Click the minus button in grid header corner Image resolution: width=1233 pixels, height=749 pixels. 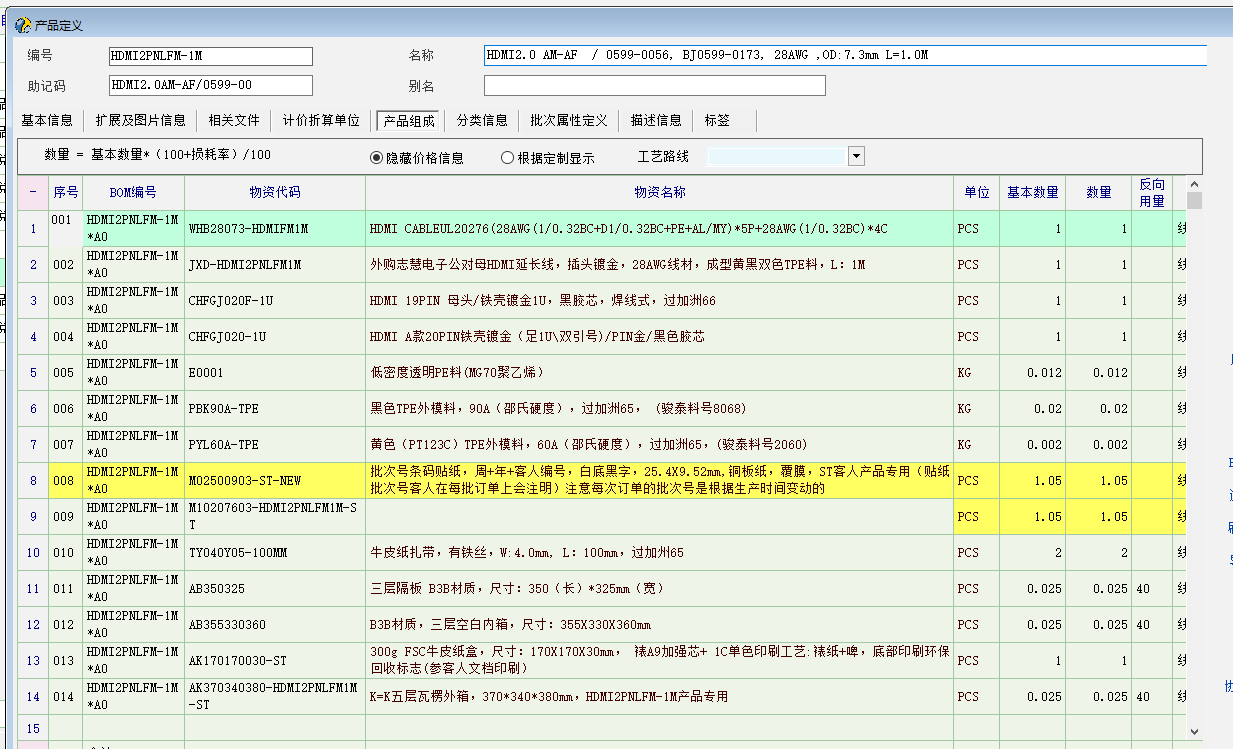[x=33, y=192]
